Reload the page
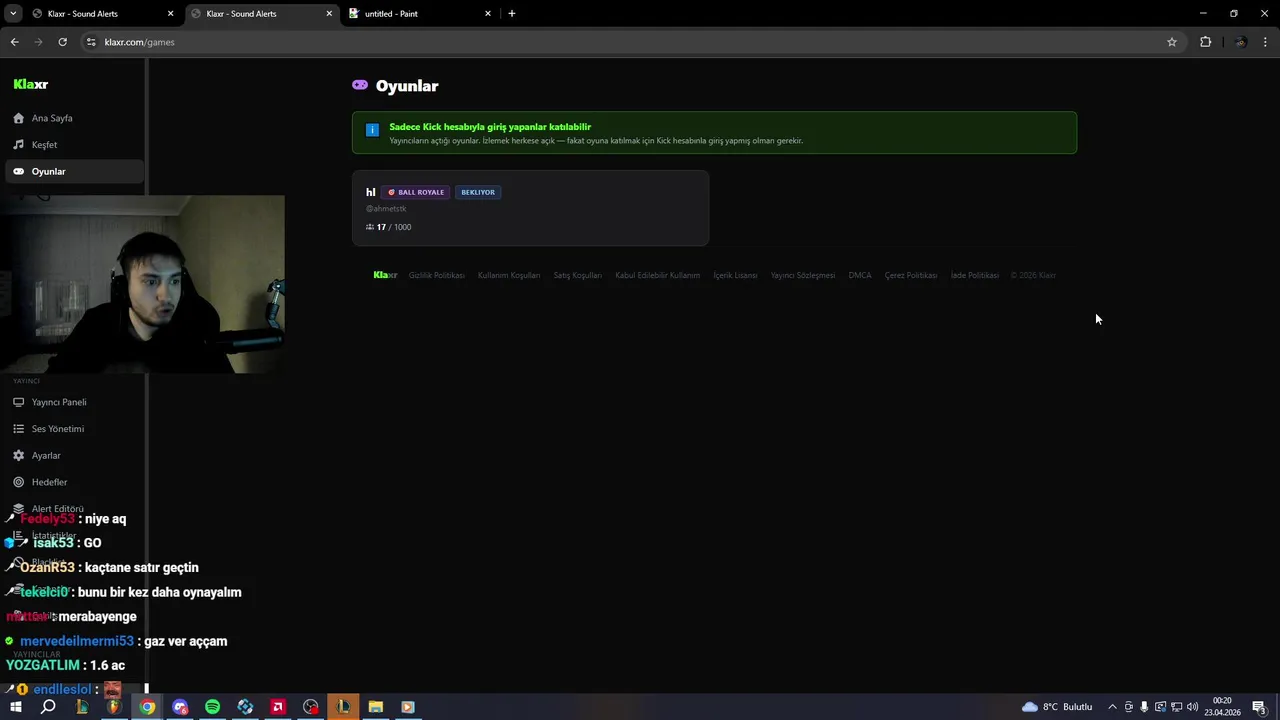 click(62, 42)
